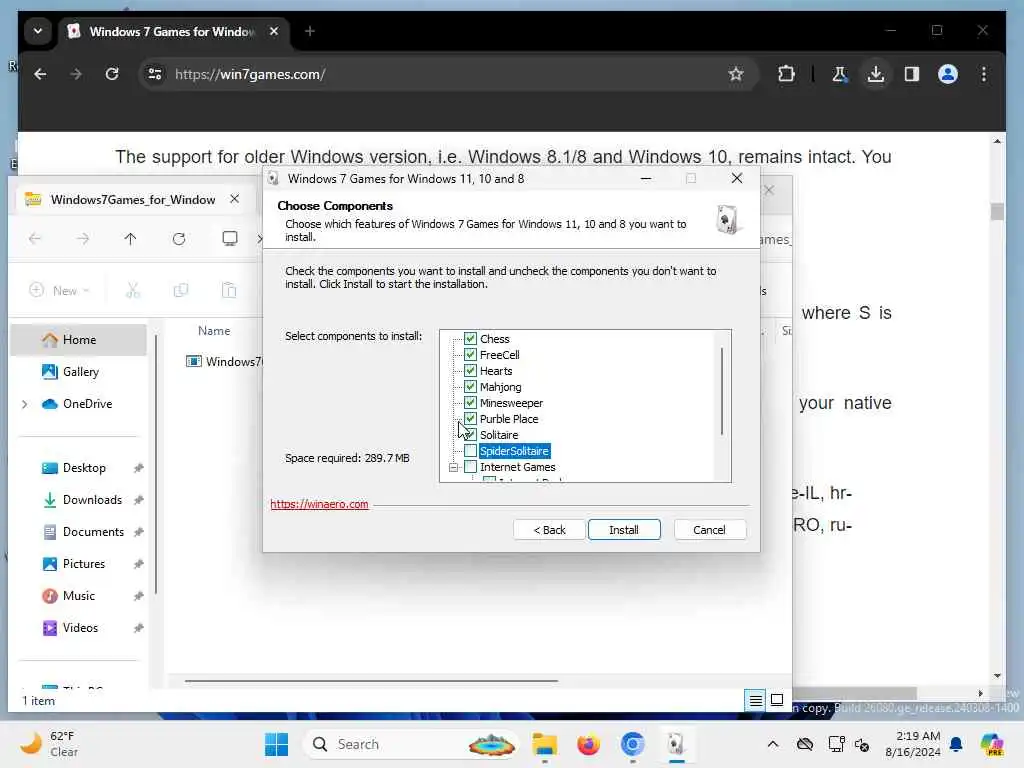
Task: Toggle the Solitaire component checkbox
Action: pyautogui.click(x=470, y=434)
